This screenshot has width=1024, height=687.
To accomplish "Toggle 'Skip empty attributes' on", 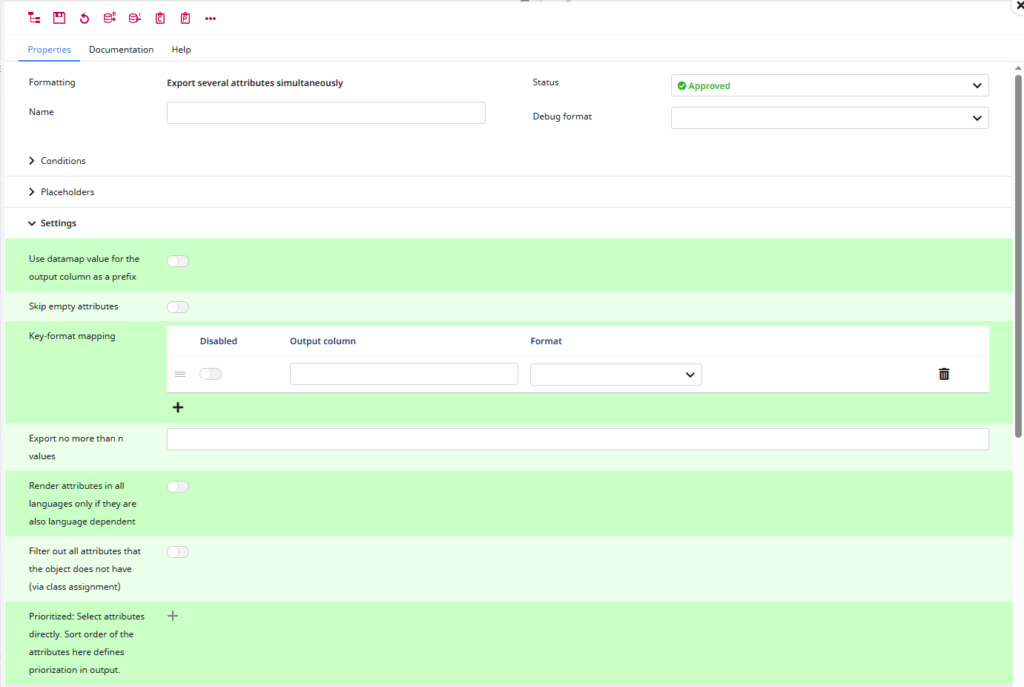I will click(x=177, y=306).
